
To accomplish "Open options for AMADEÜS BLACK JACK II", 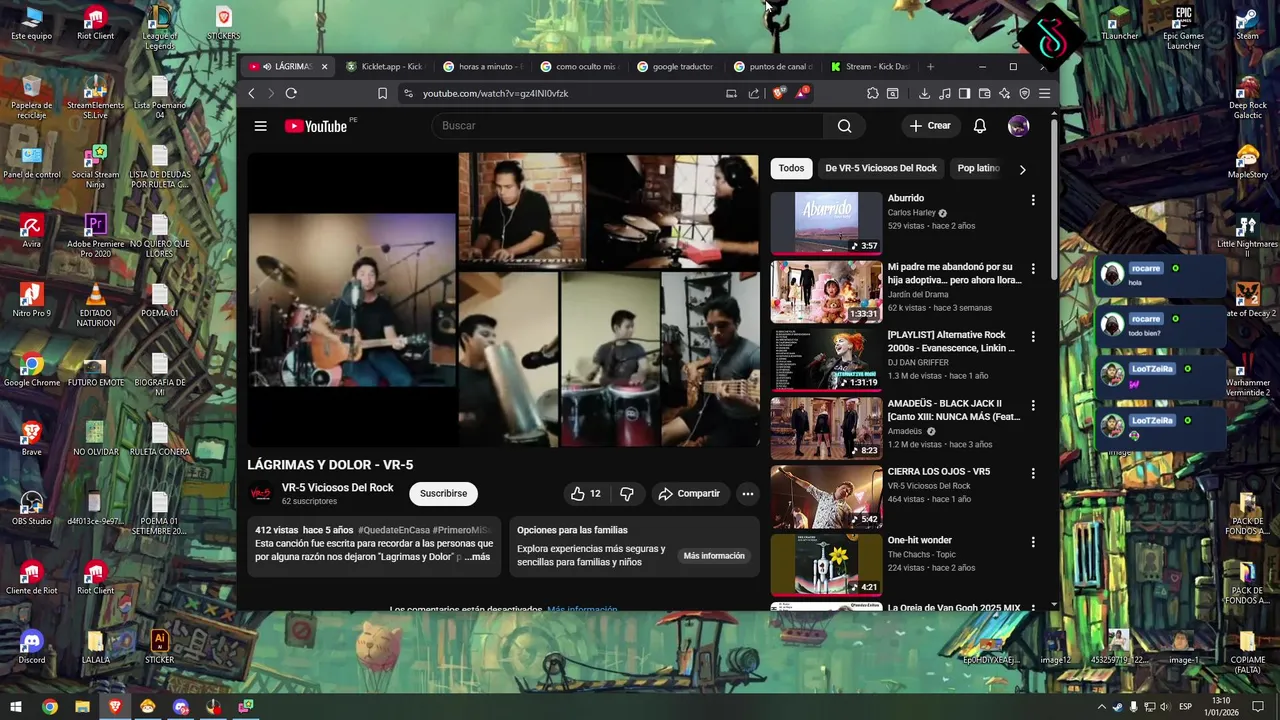I will coord(1033,405).
